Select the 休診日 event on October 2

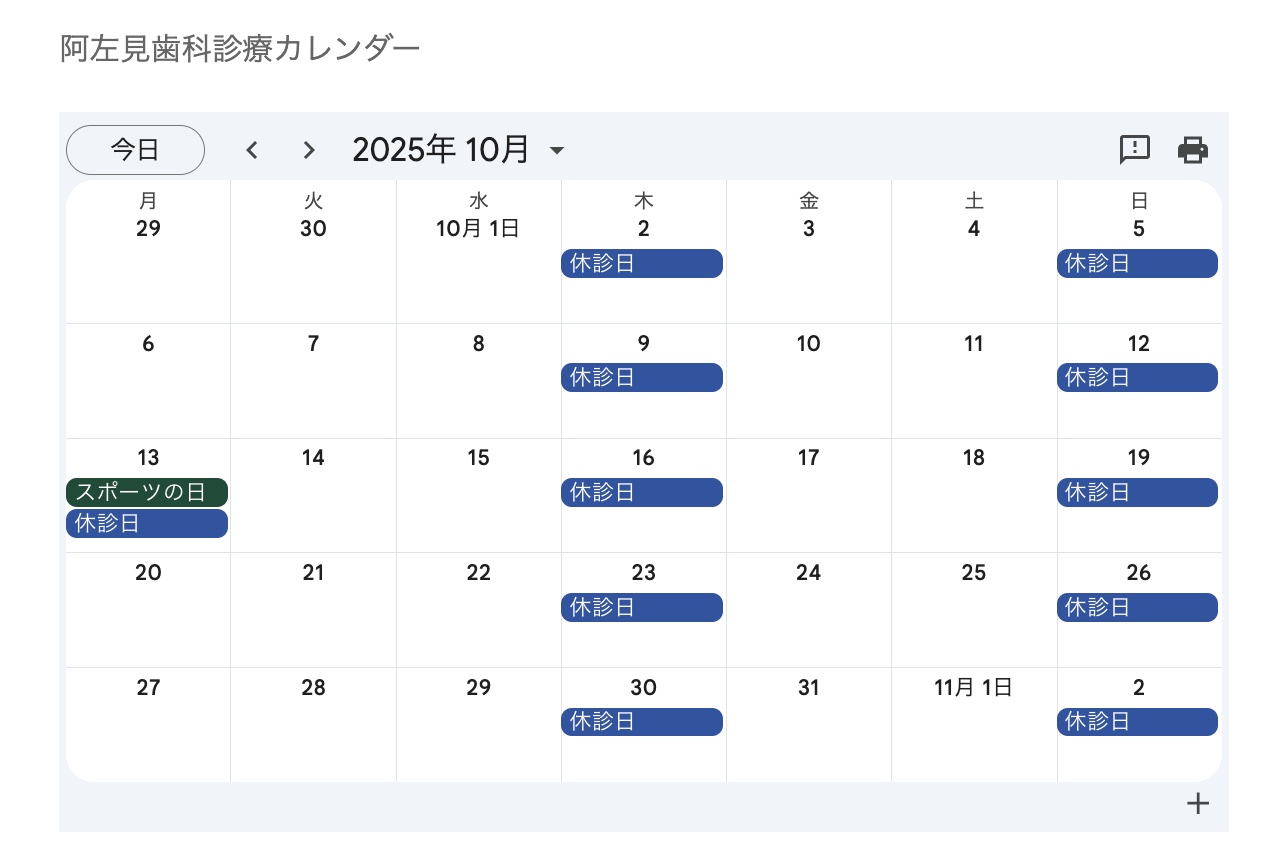tap(642, 264)
